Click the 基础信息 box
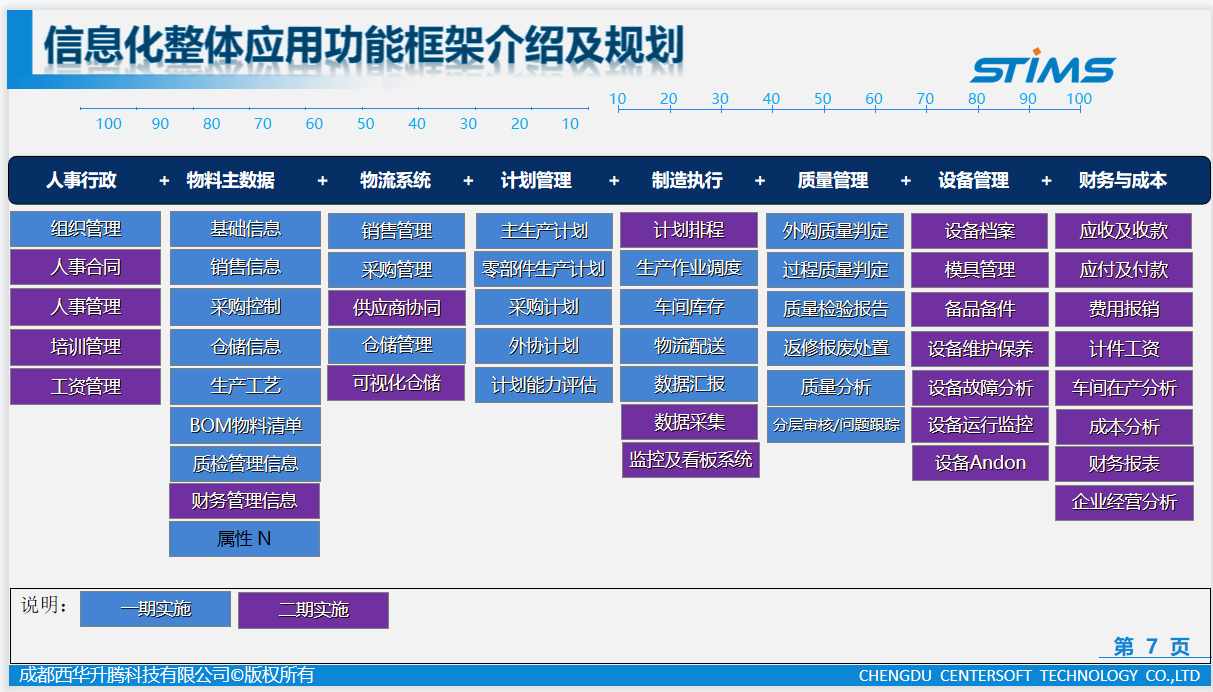The width and height of the screenshot is (1213, 692). point(245,229)
